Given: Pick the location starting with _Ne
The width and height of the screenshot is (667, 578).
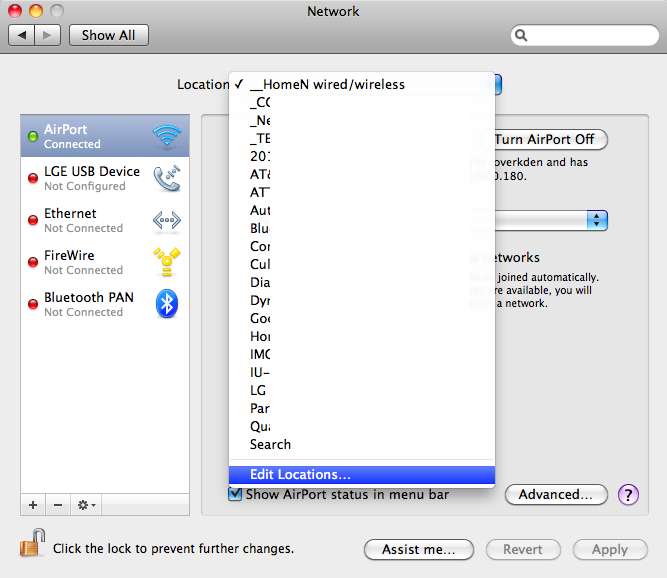Looking at the screenshot, I should point(362,120).
